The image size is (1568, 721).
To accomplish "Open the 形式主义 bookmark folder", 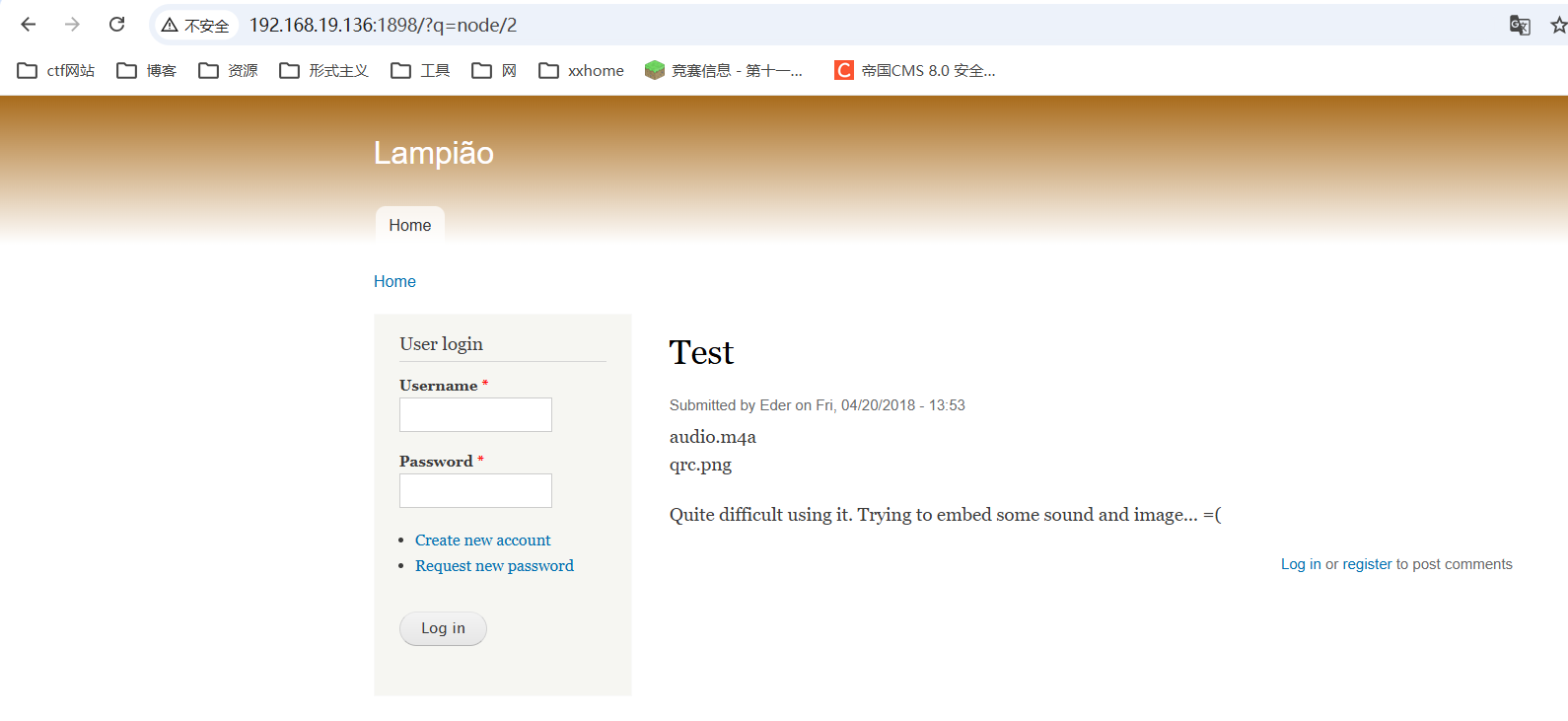I will 323,70.
